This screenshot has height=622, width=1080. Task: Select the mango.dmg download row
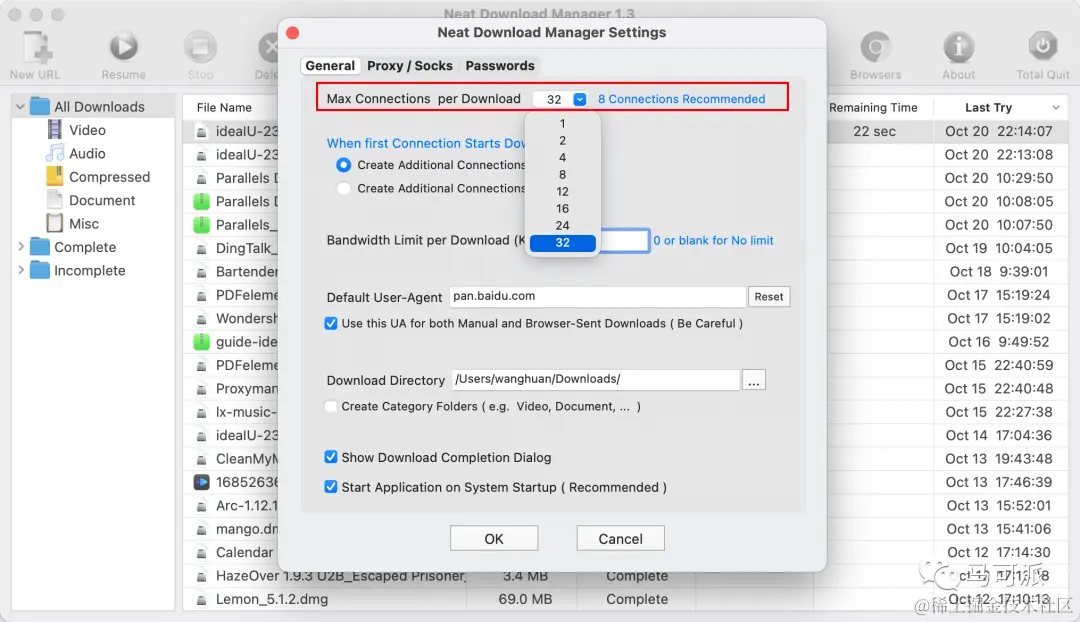[x=232, y=529]
